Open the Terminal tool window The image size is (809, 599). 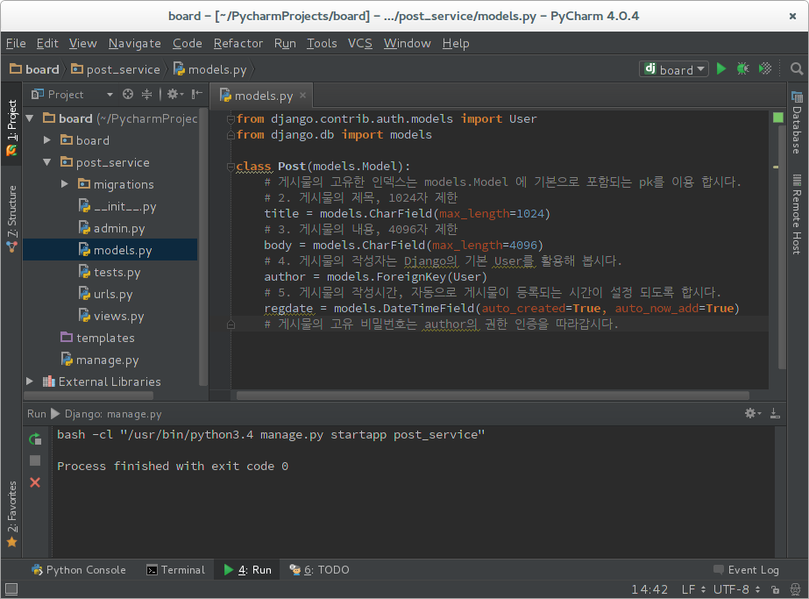[175, 570]
